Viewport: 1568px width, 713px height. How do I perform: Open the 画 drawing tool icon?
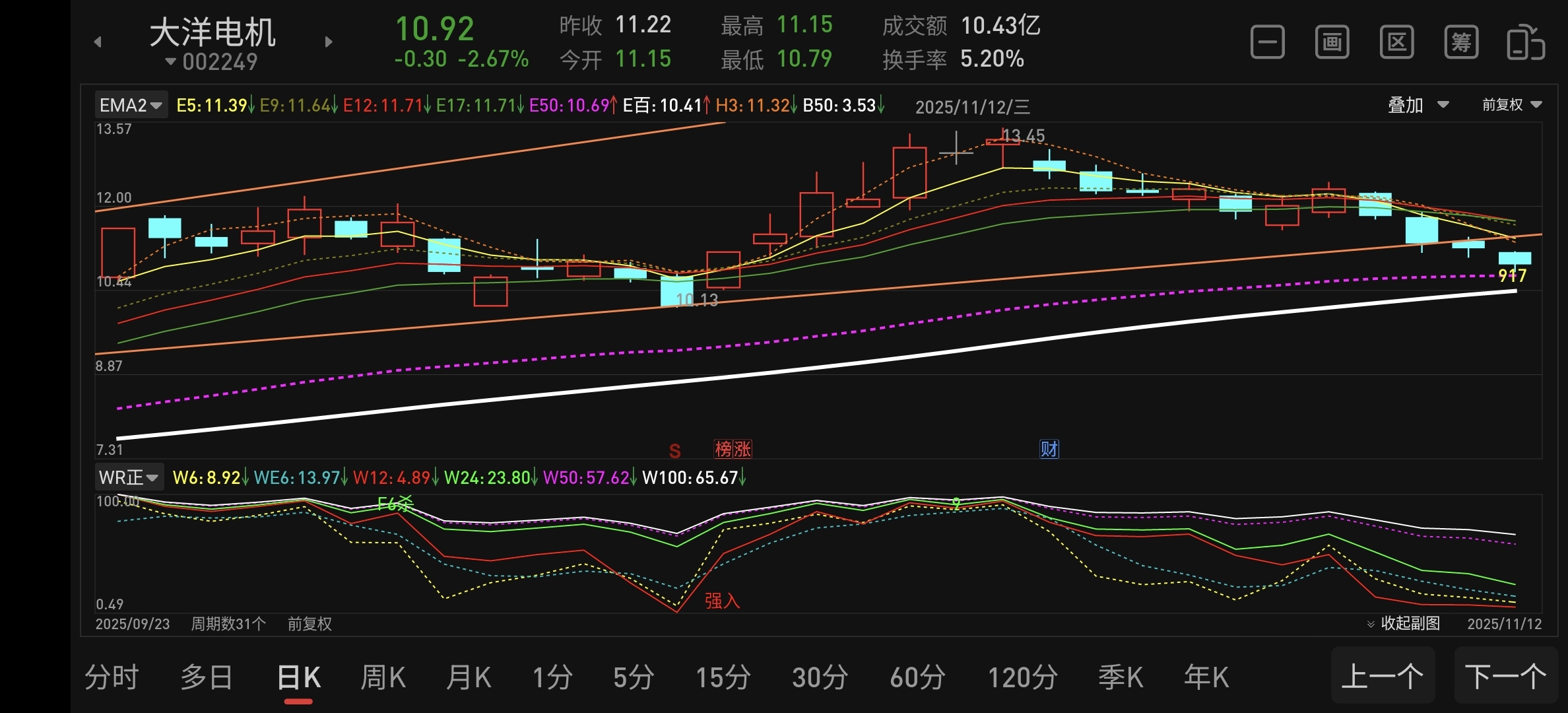1332,43
